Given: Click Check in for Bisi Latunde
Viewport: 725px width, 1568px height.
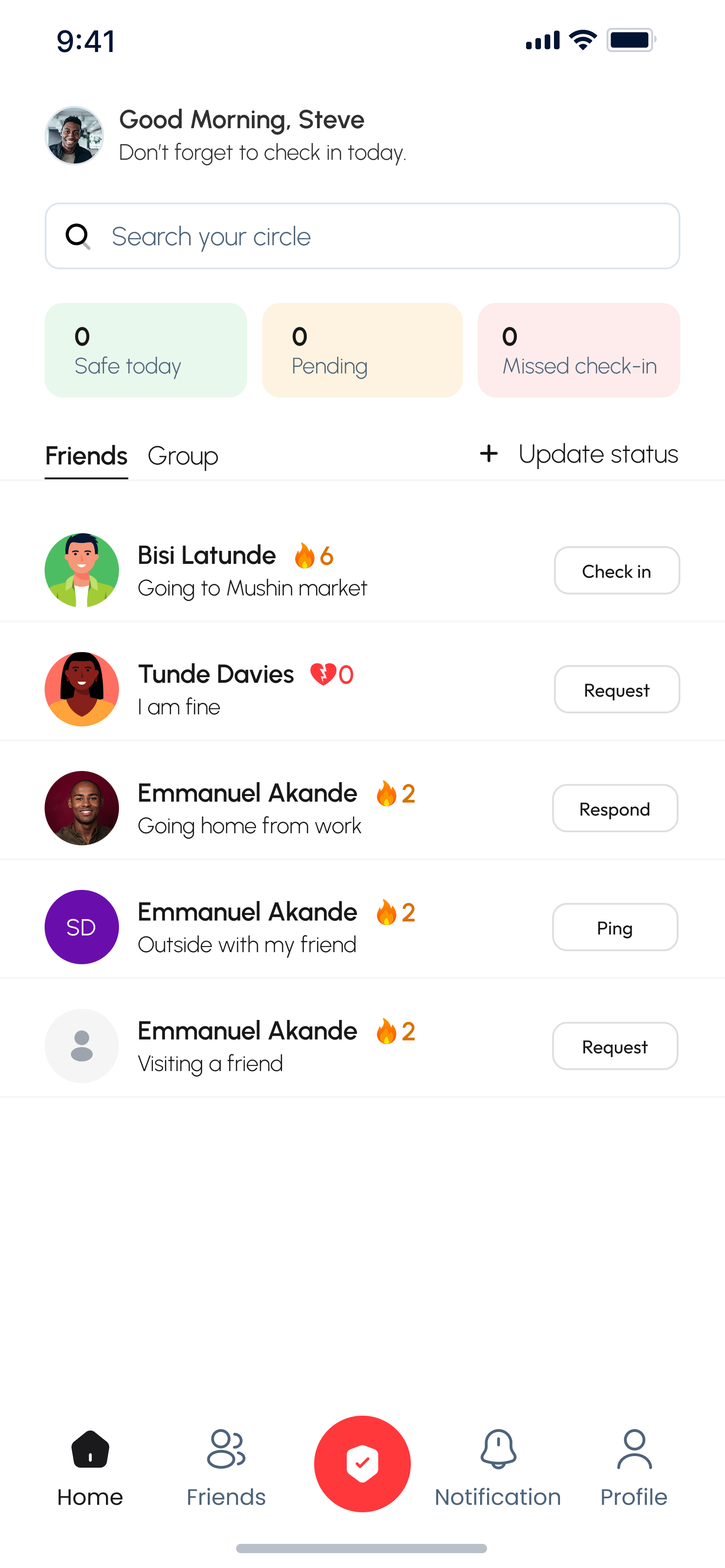Looking at the screenshot, I should [617, 570].
